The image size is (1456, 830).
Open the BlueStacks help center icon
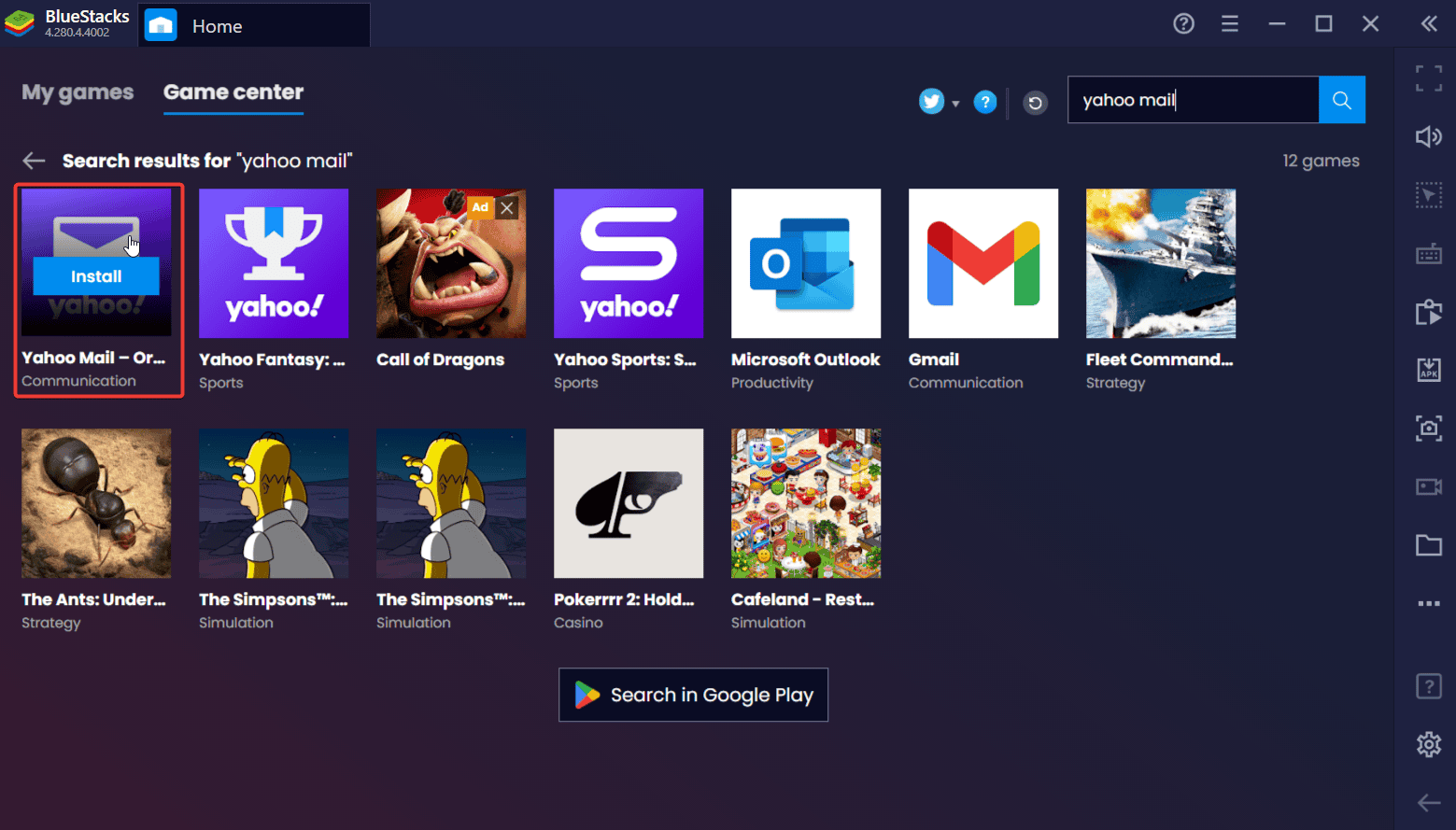1183,24
